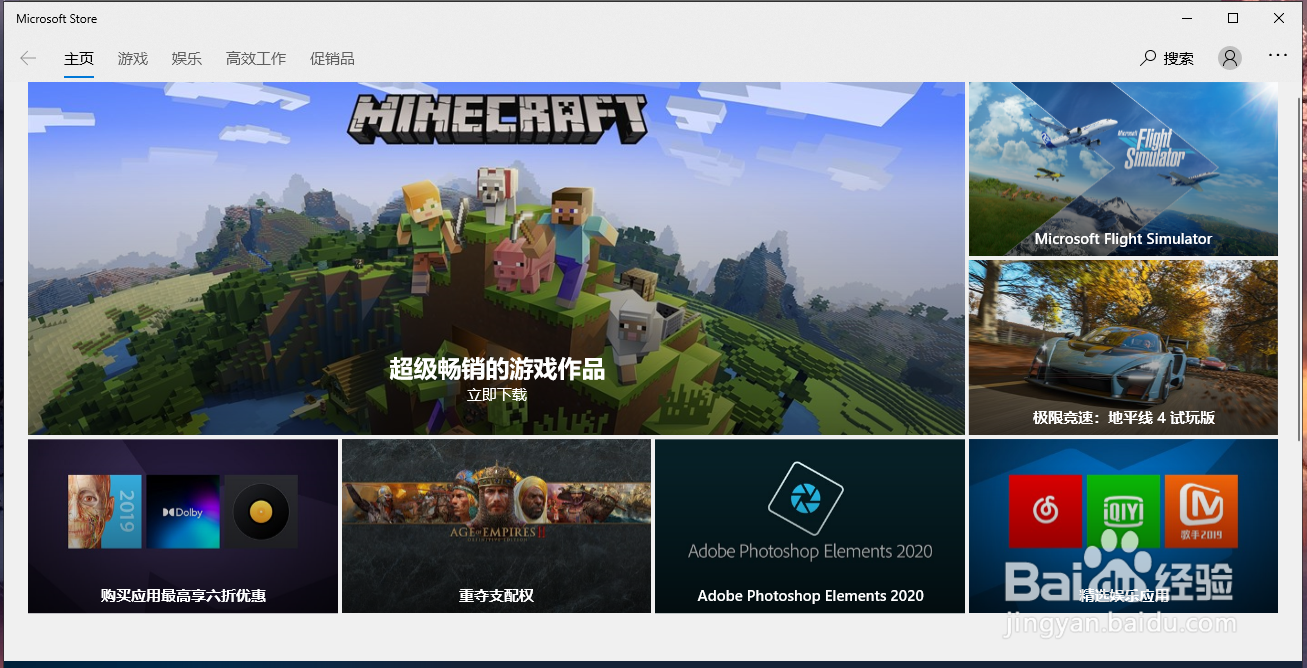Screen dimensions: 1307x668
Task: Click the back arrow icon
Action: coord(28,58)
